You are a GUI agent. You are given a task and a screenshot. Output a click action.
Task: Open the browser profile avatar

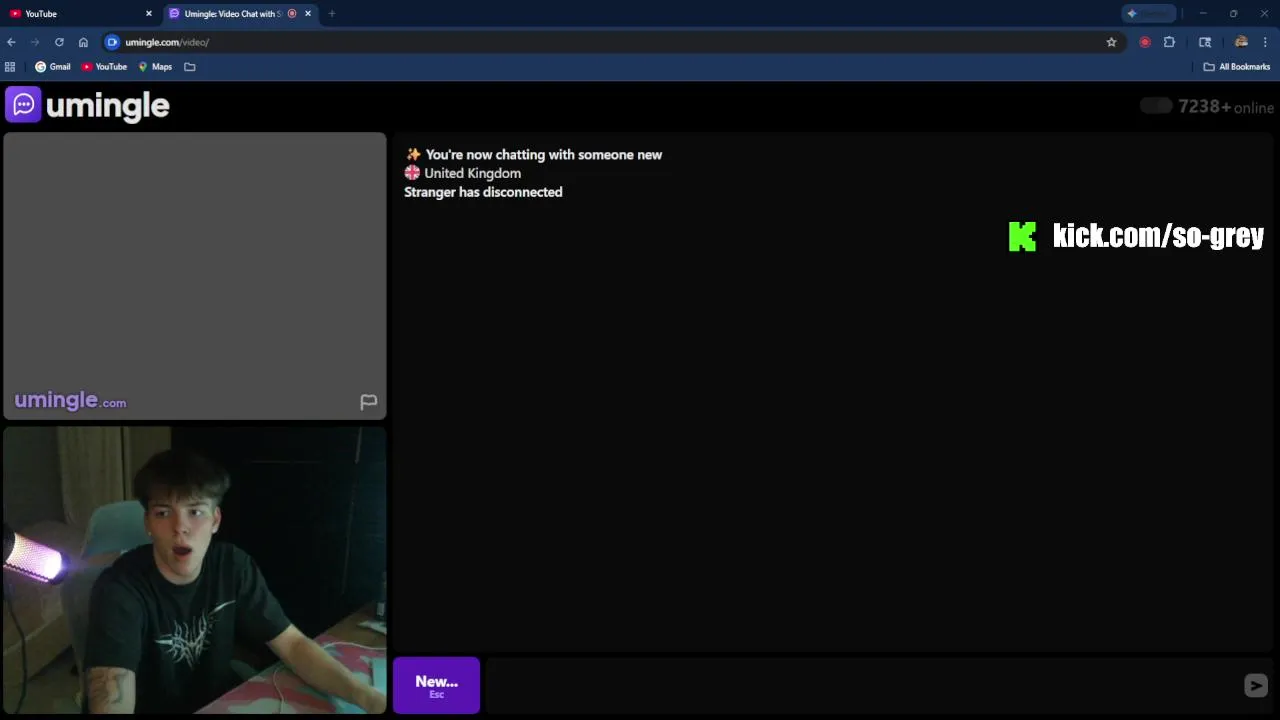pyautogui.click(x=1241, y=42)
